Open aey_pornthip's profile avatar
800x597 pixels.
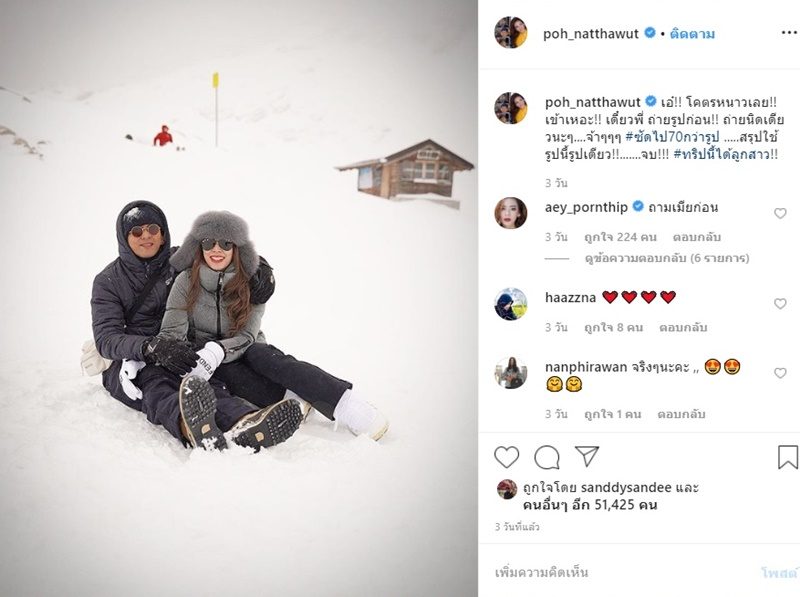(511, 213)
